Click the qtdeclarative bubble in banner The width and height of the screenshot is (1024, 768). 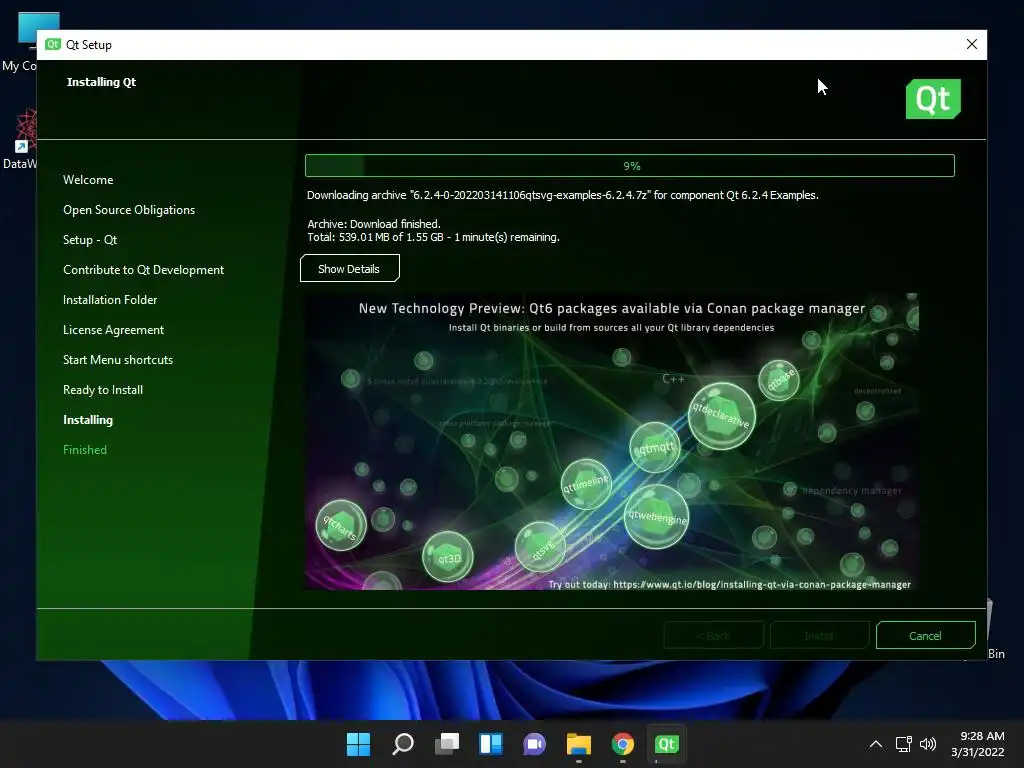[x=722, y=416]
